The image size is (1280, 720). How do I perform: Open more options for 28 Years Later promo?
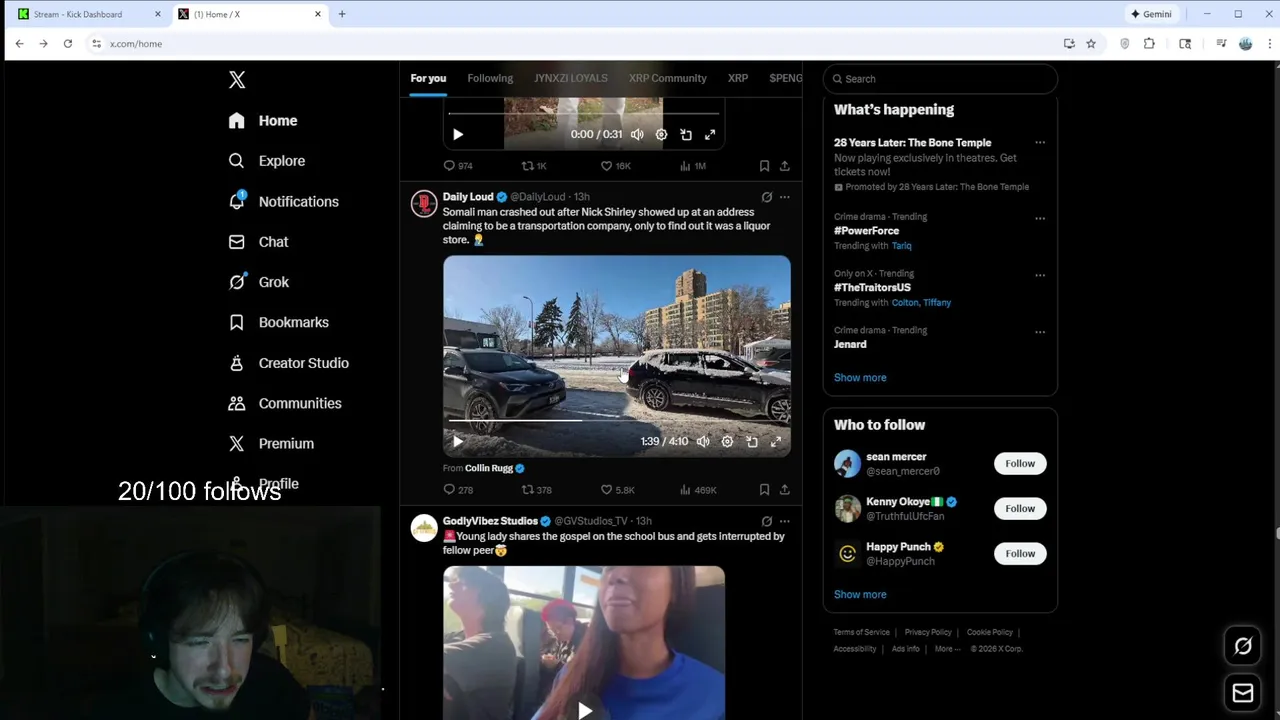[1040, 143]
